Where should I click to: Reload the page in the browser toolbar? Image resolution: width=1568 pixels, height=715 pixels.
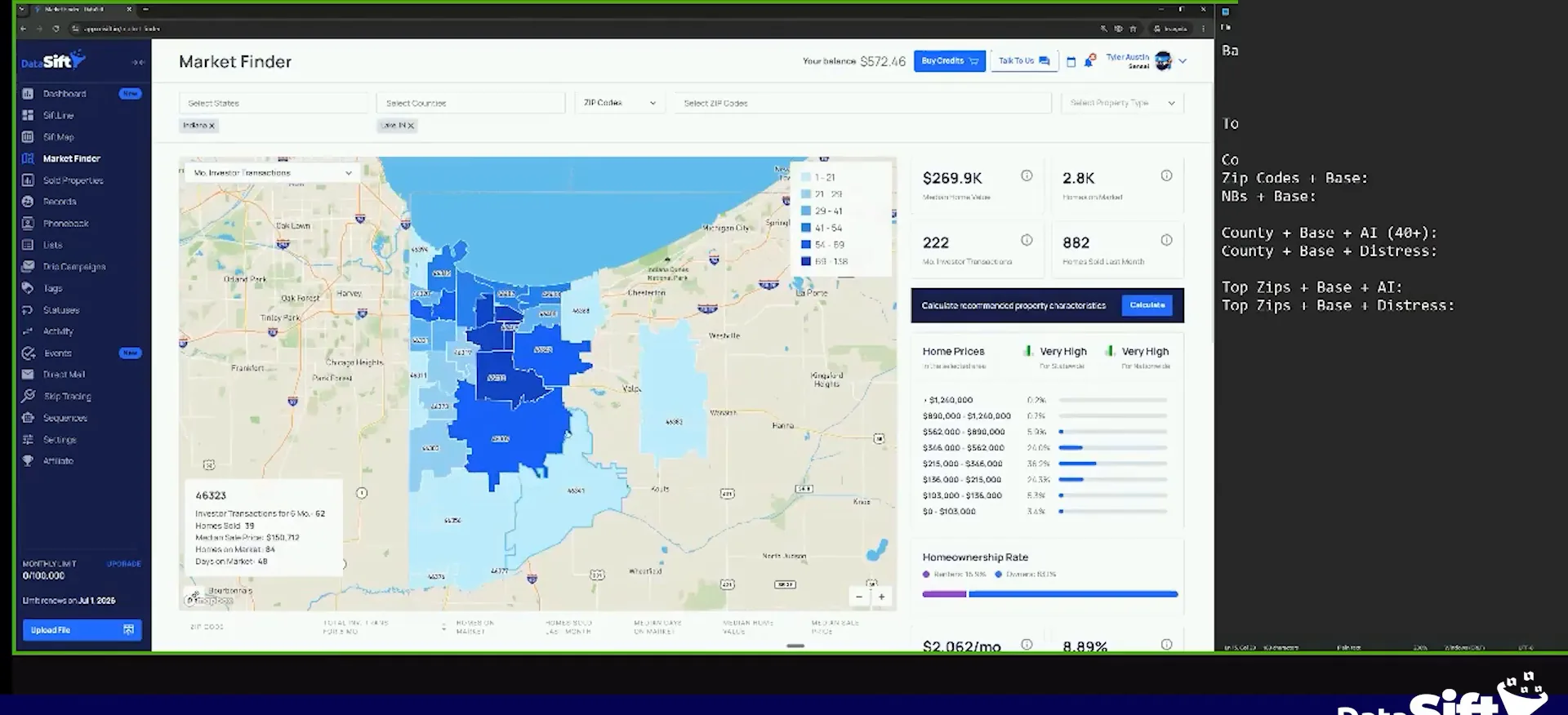56,29
